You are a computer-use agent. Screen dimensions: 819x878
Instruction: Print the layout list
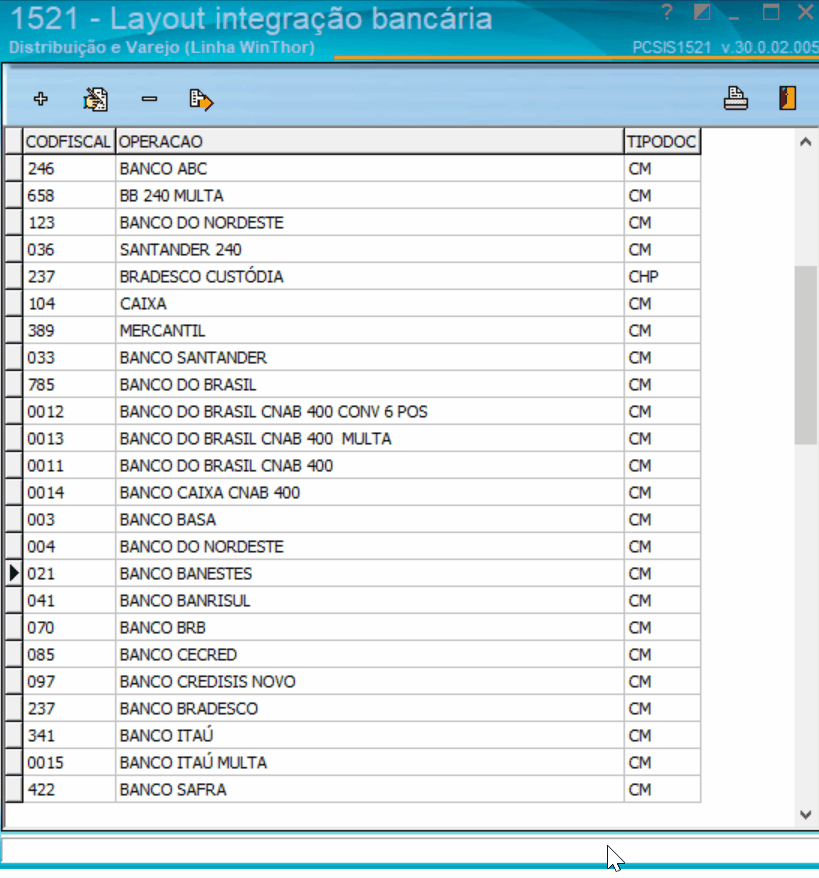pos(736,99)
